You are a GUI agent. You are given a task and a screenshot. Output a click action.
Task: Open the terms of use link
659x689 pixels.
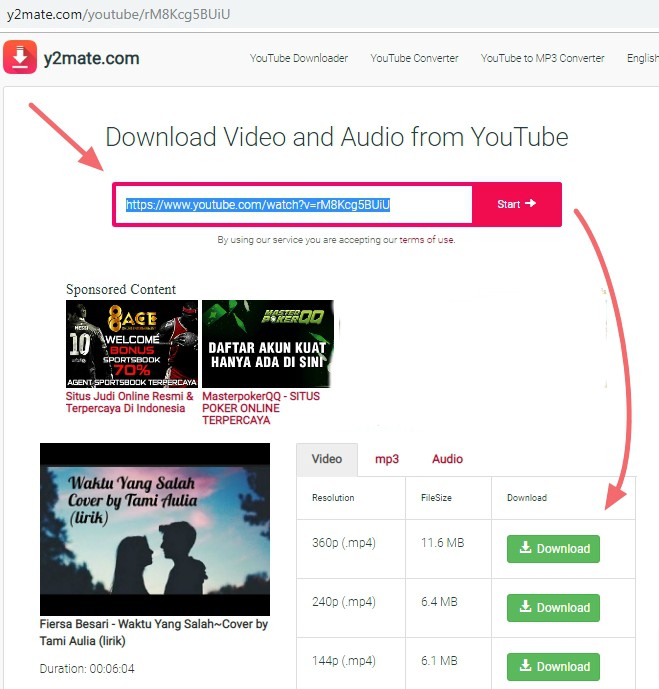[x=427, y=240]
